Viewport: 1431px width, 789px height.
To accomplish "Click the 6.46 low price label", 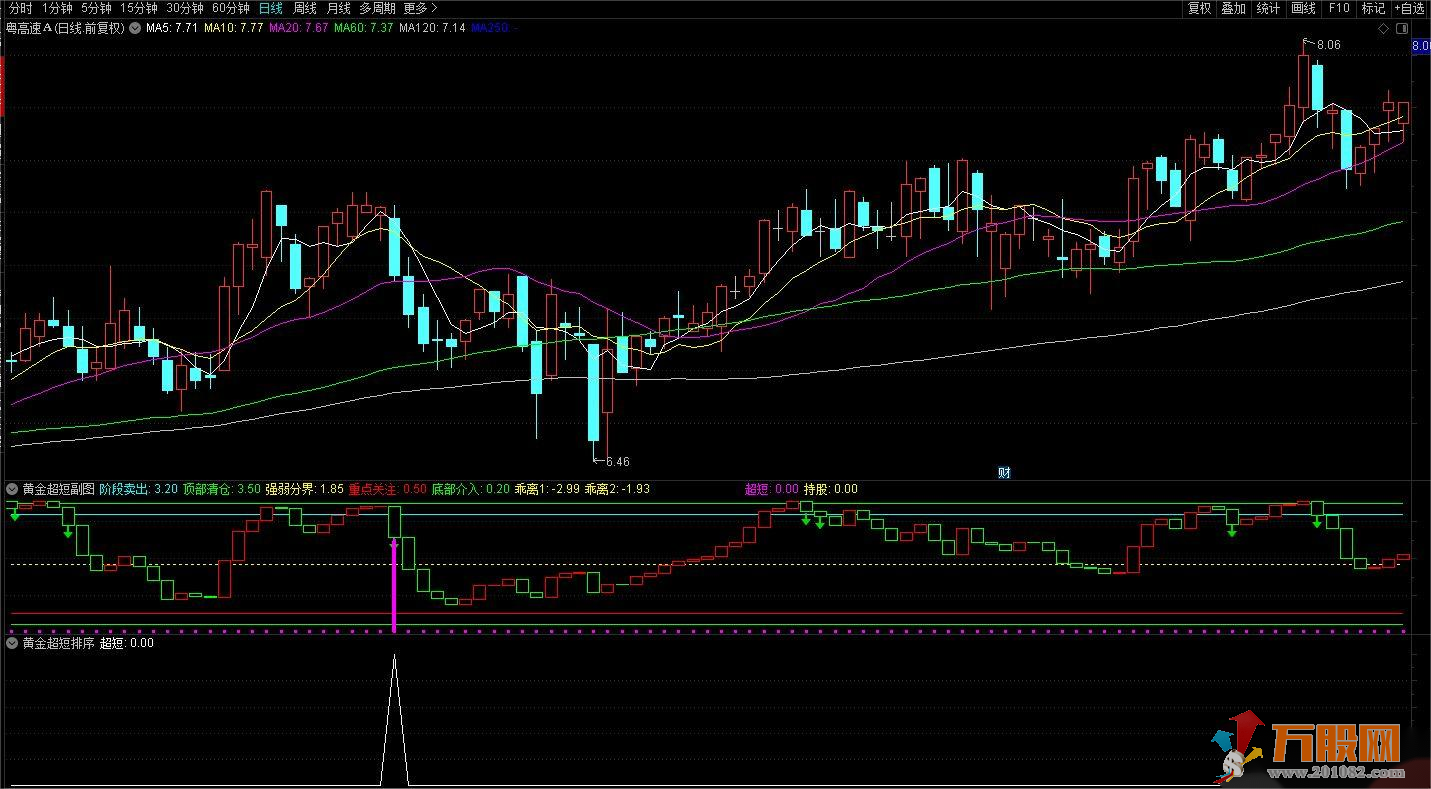I will click(x=618, y=462).
